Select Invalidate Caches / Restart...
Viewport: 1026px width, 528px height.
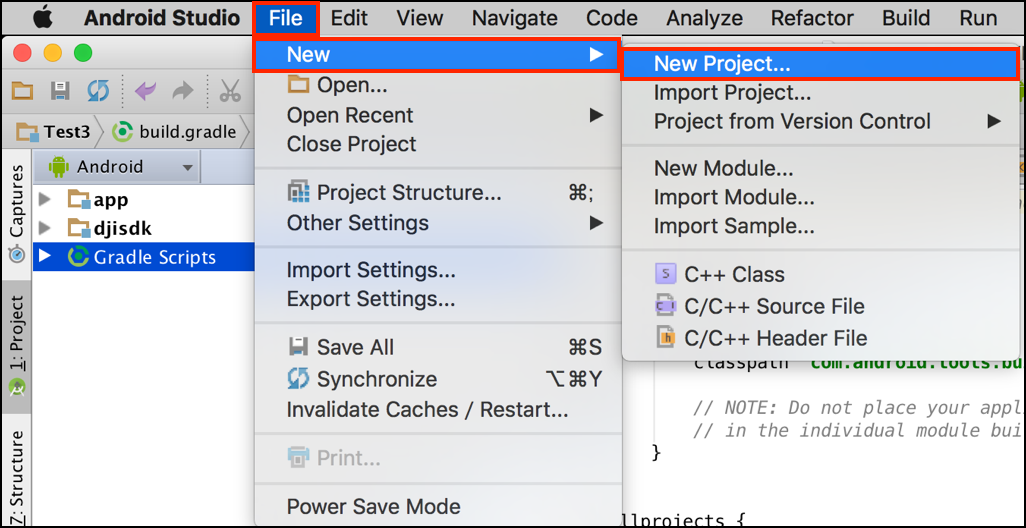point(427,410)
